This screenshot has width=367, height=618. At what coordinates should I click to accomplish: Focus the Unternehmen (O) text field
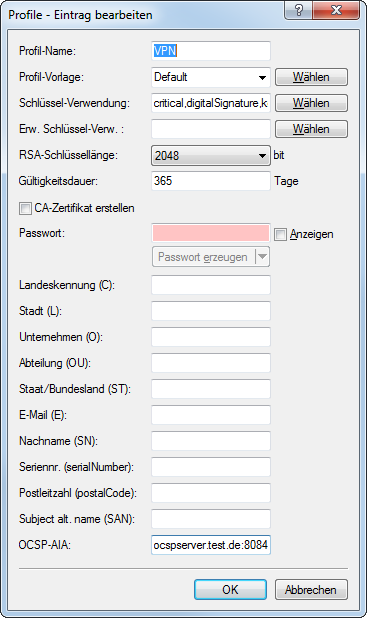211,337
